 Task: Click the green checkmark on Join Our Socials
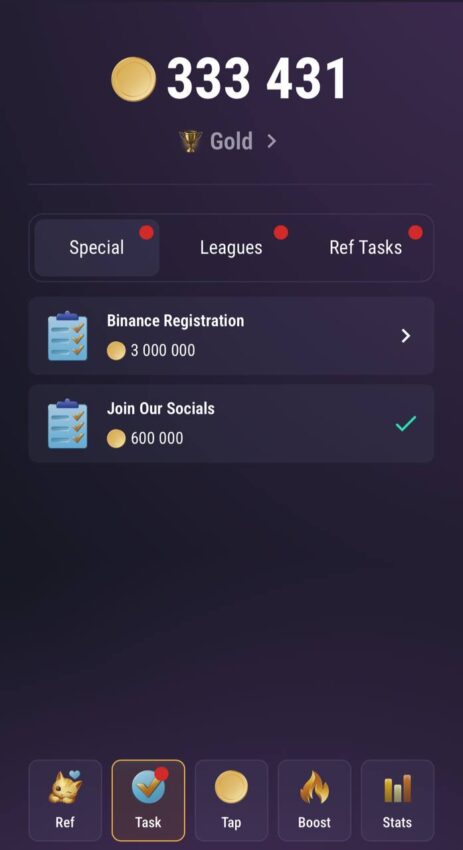(x=406, y=423)
